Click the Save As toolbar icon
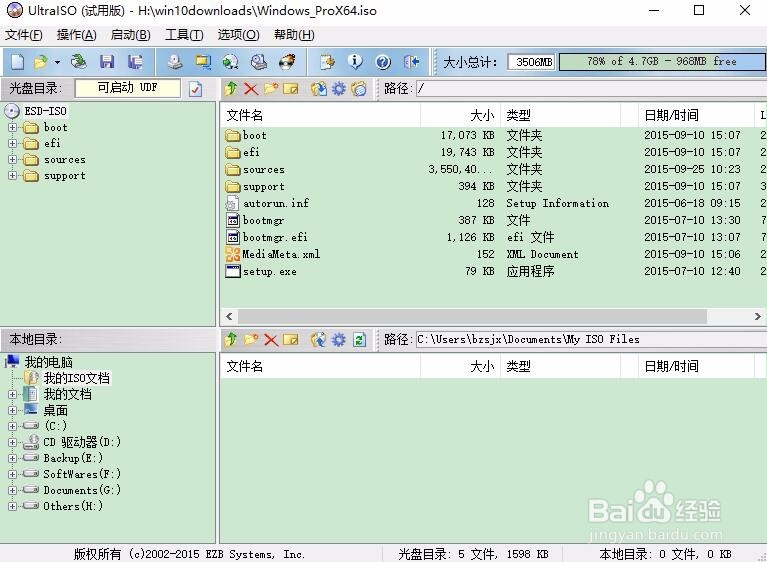 tap(135, 62)
